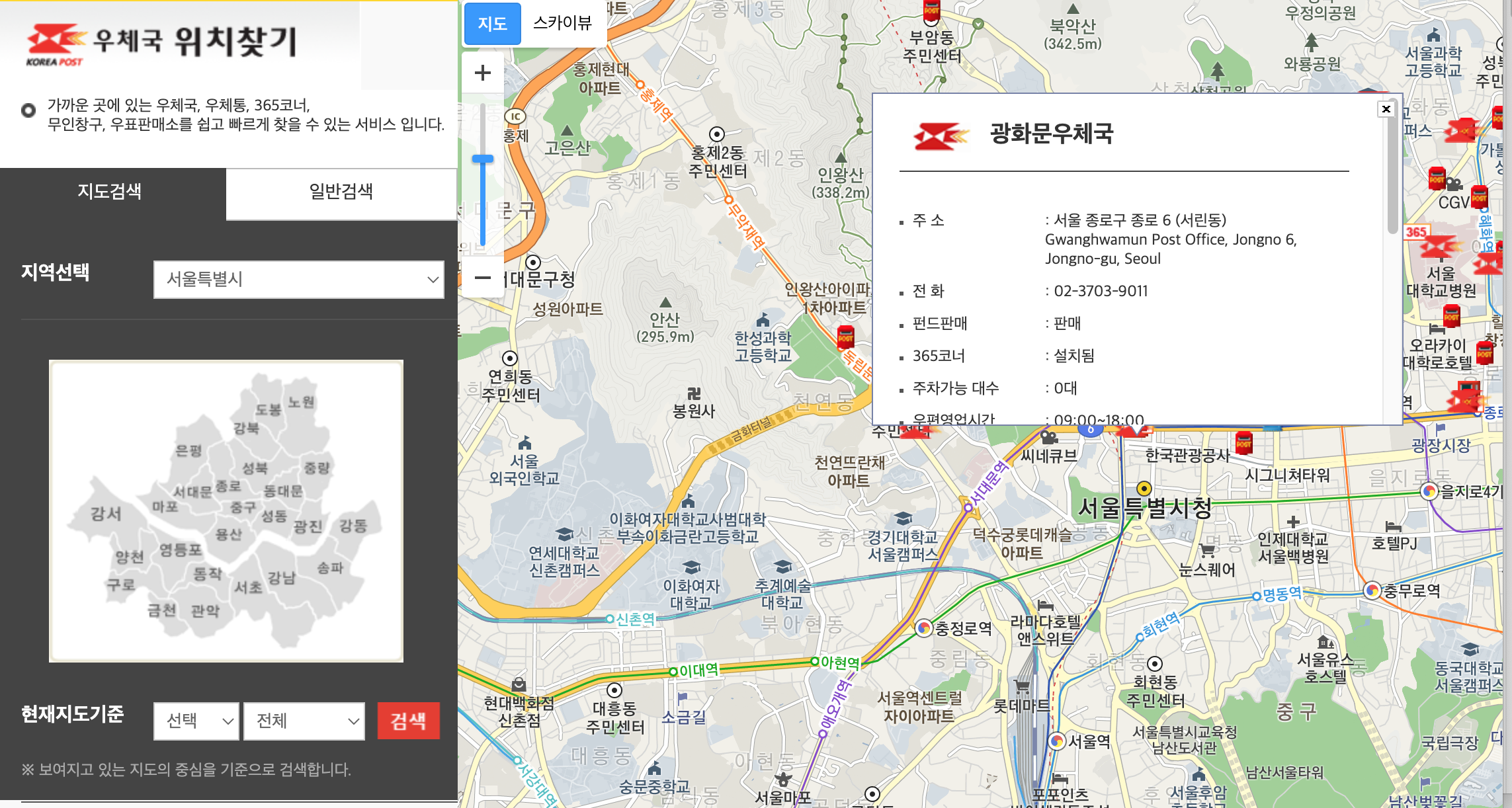Open the 지도검색 tab
The height and width of the screenshot is (808, 1512).
tap(110, 192)
